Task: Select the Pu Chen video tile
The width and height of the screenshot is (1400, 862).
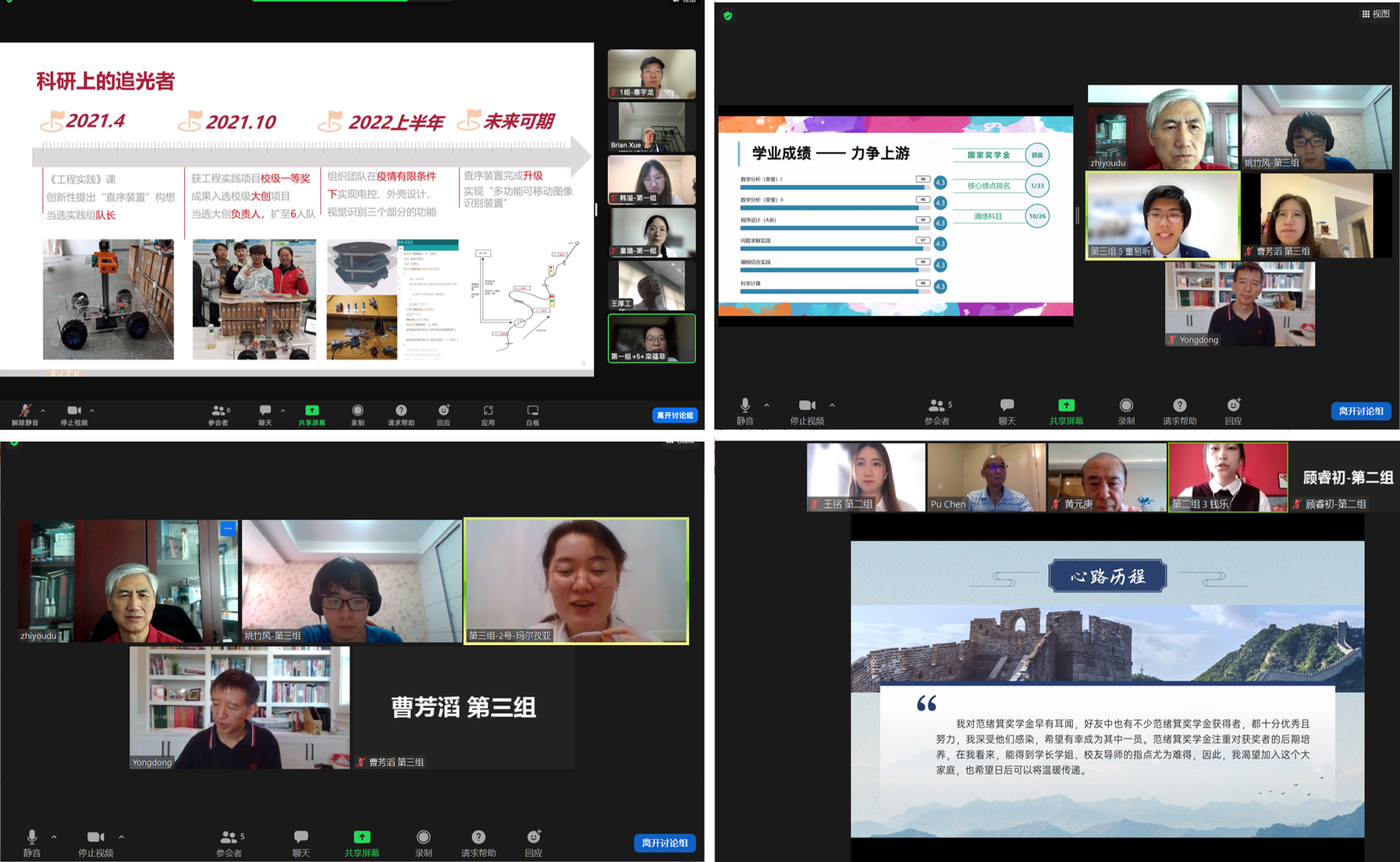Action: pos(986,477)
